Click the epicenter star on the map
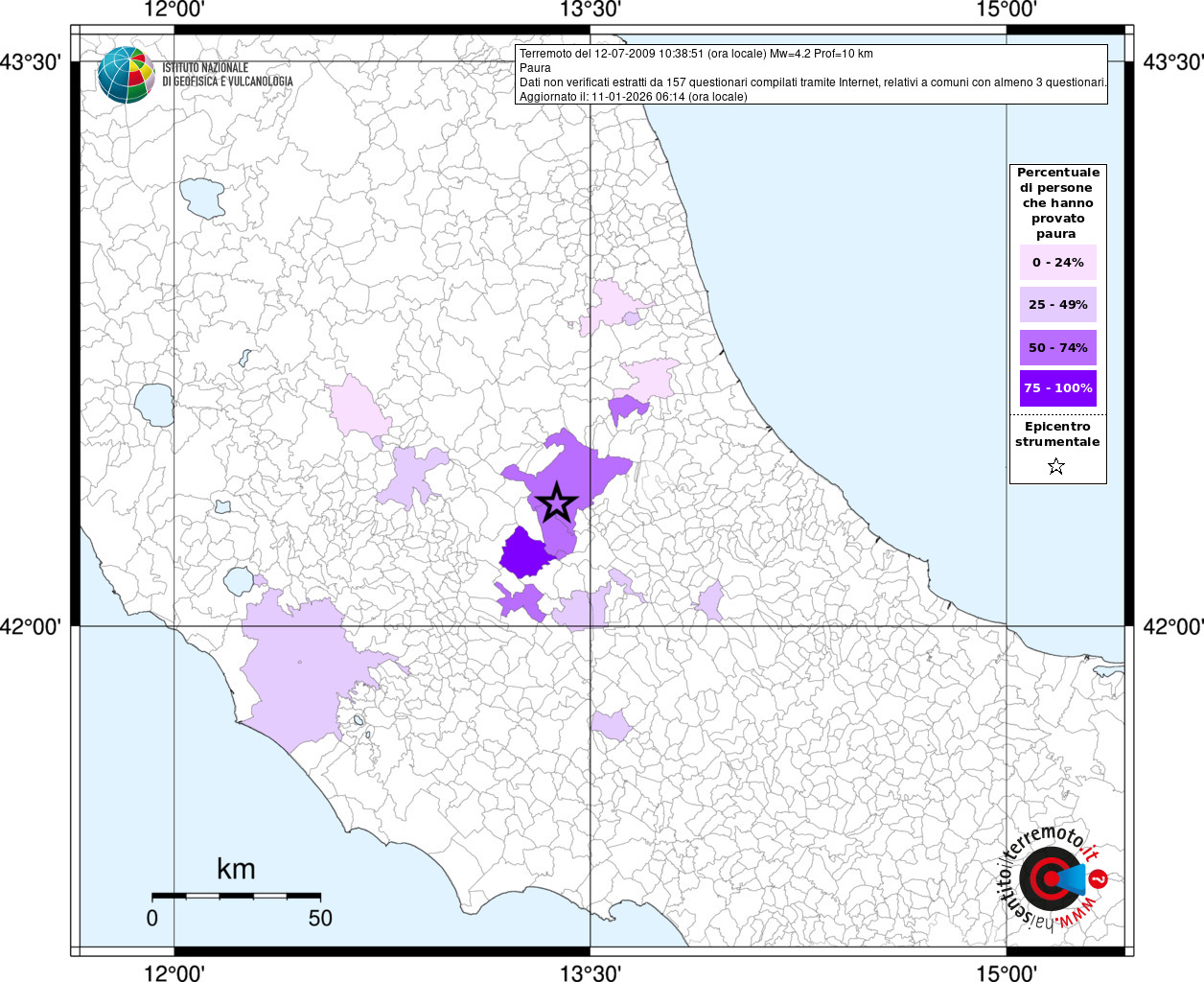1204x982 pixels. 557,503
